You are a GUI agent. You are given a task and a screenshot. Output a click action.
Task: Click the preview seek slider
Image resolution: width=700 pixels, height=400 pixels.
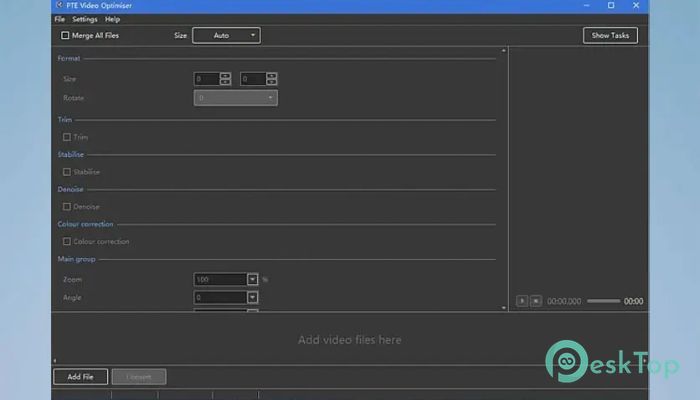tap(604, 301)
